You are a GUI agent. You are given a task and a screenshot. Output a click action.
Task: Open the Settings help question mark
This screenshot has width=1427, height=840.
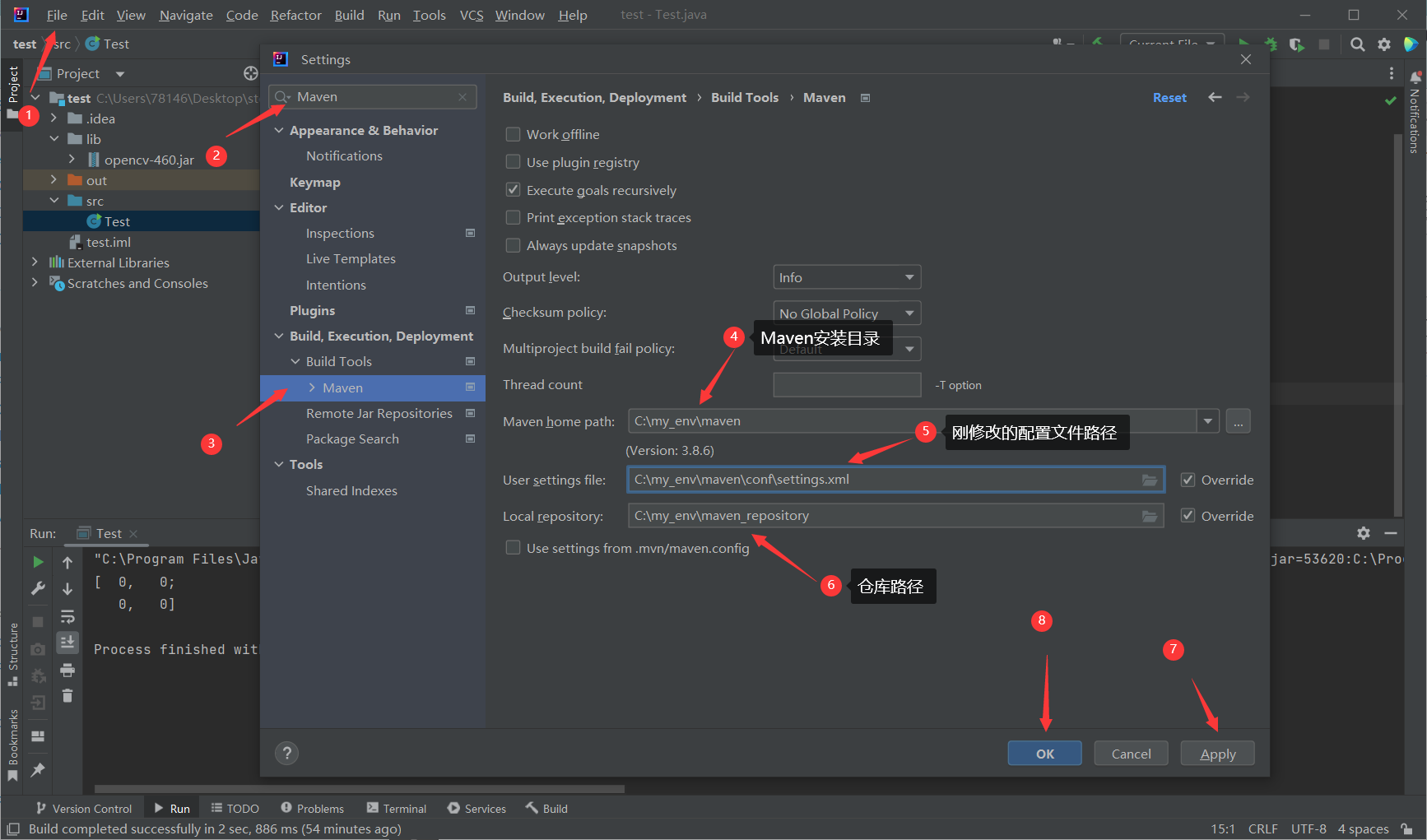point(286,754)
